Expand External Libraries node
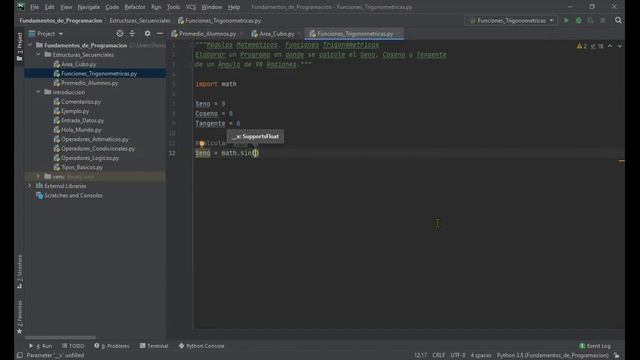The height and width of the screenshot is (360, 640). coord(30,186)
